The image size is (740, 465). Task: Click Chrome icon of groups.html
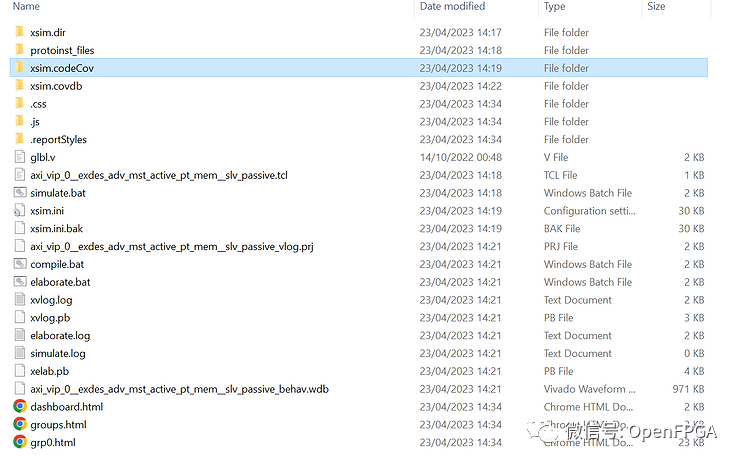pos(20,424)
